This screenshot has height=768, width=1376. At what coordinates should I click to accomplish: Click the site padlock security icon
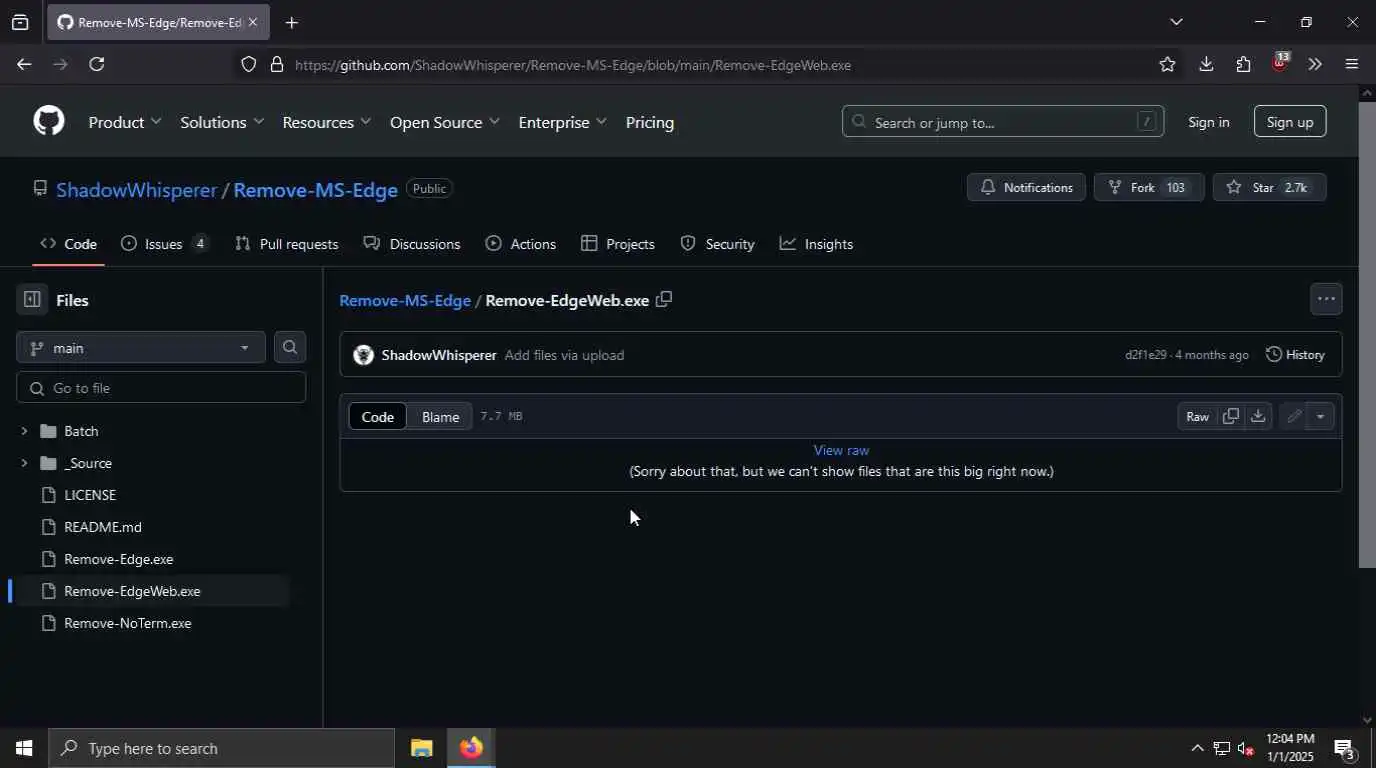(277, 64)
